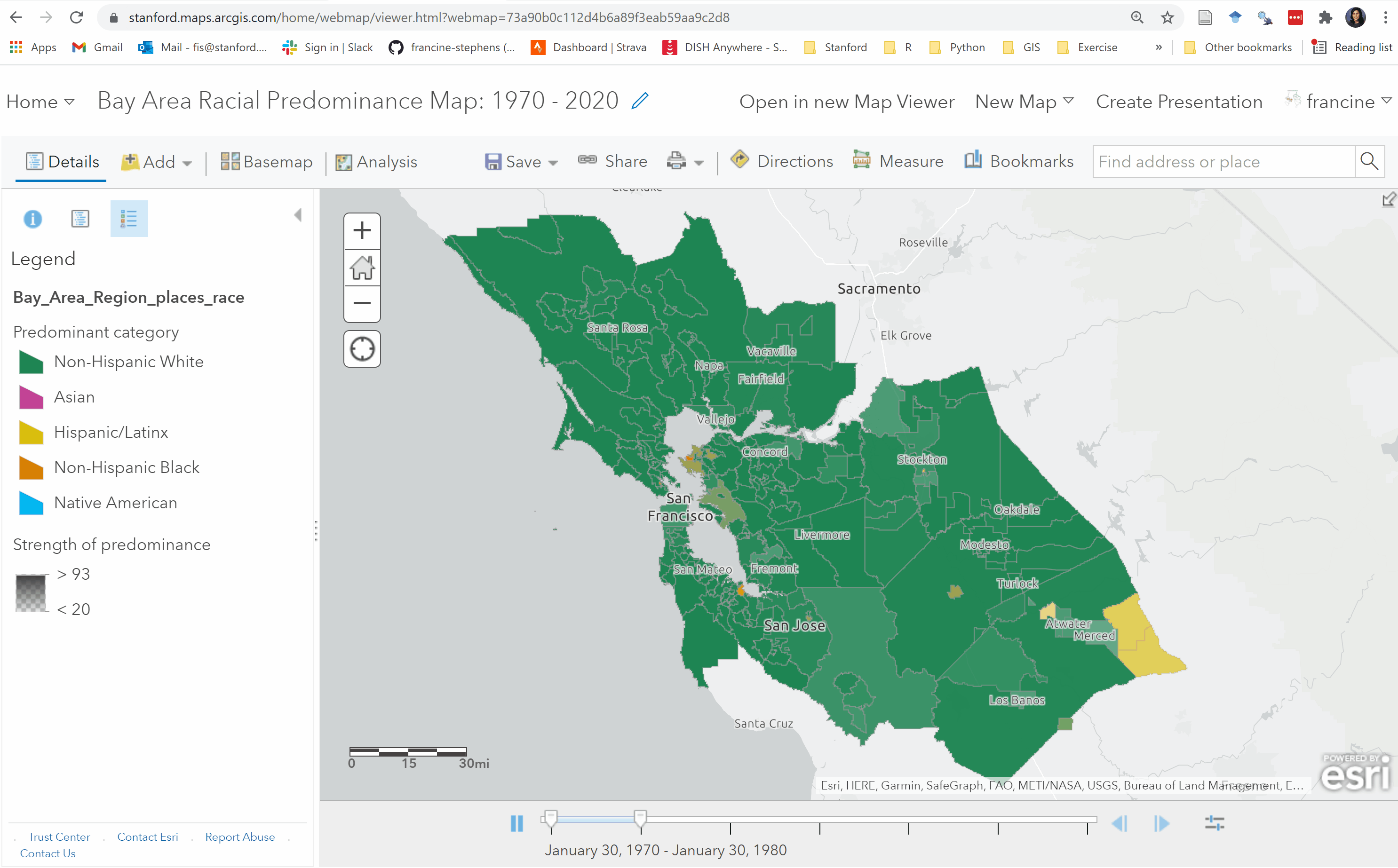Switch to the Details tab
Image resolution: width=1398 pixels, height=868 pixels.
[x=63, y=162]
